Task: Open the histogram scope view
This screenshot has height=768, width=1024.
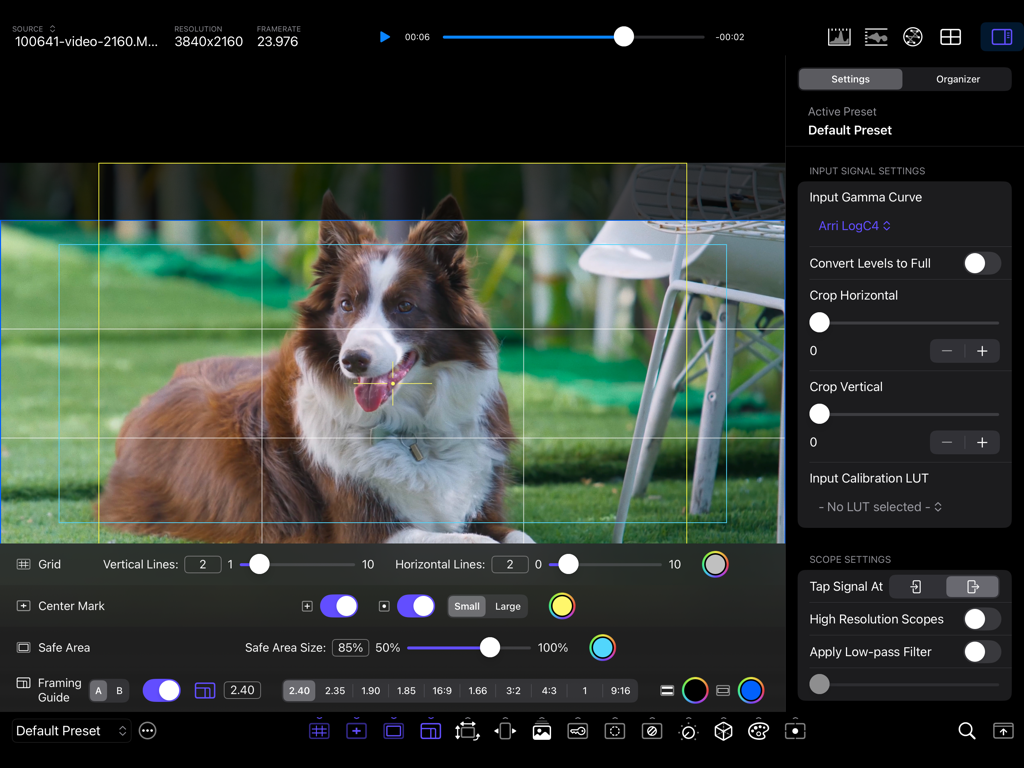Action: (x=839, y=36)
